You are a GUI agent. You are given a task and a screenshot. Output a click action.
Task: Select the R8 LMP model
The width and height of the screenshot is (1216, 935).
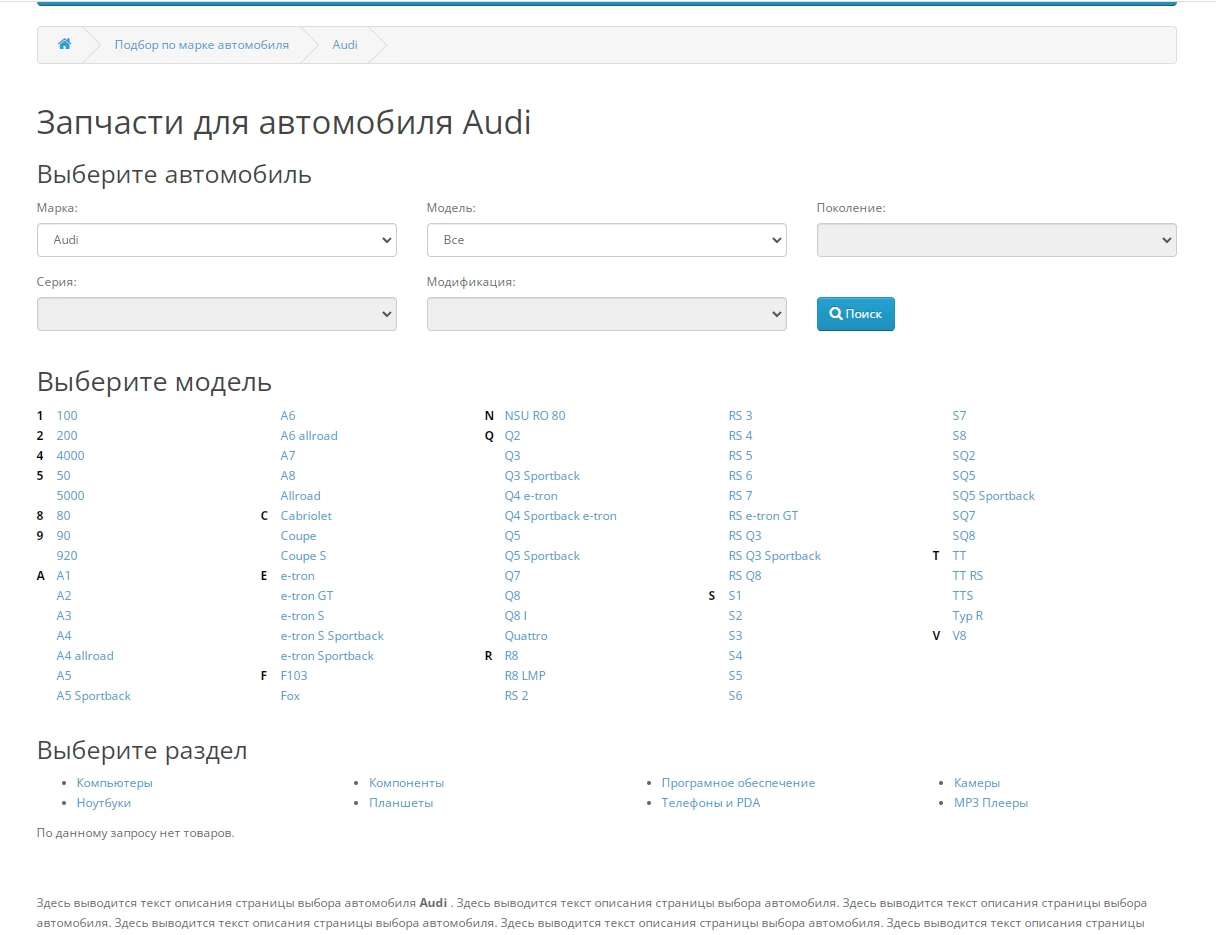click(x=525, y=676)
